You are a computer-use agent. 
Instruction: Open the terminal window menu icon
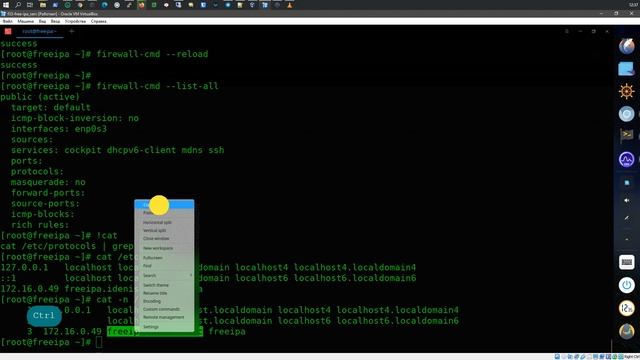[567, 31]
